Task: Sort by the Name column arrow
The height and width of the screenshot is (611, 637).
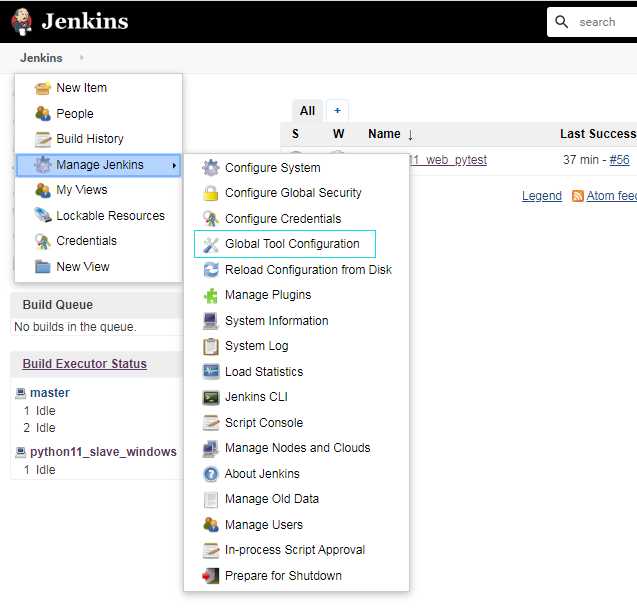Action: coord(410,134)
